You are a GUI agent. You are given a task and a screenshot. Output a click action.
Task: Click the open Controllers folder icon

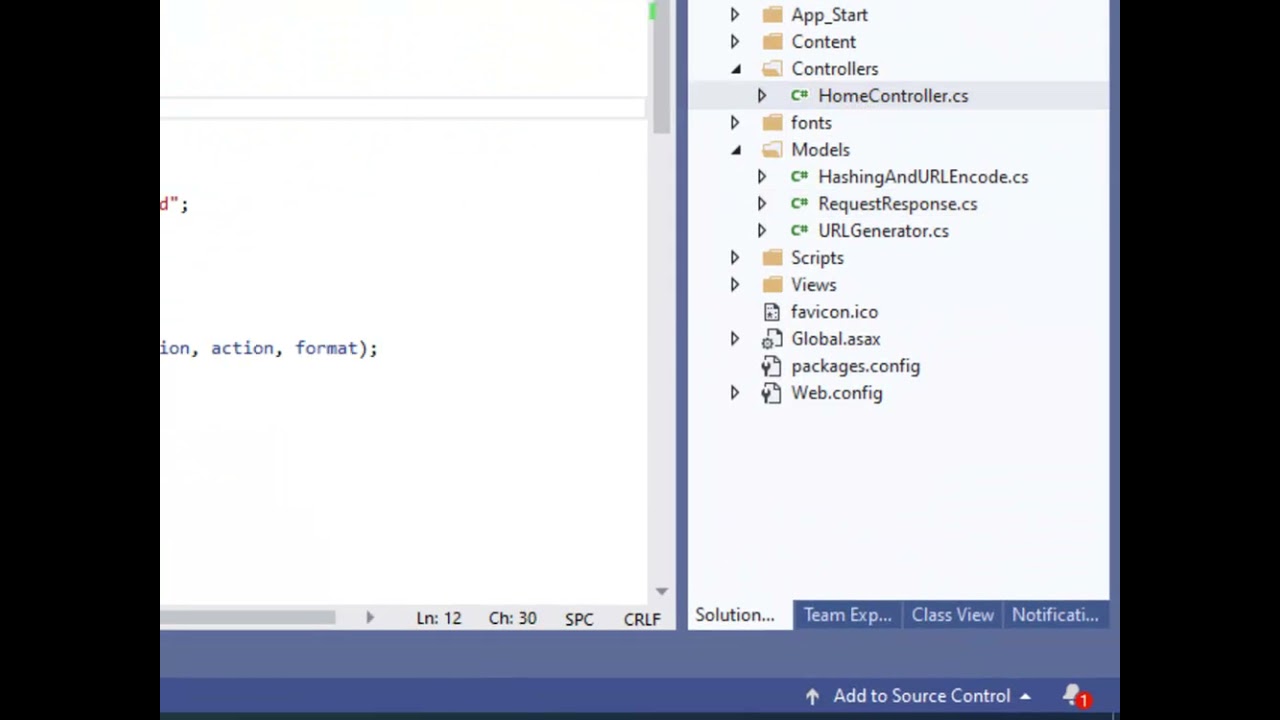[x=772, y=69]
